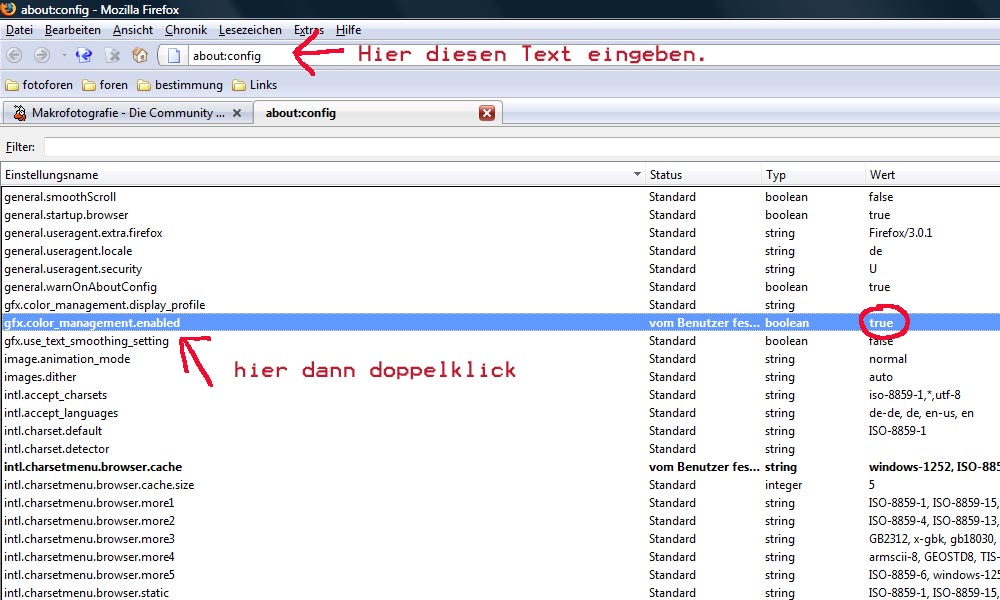Click the page icon in address bar
This screenshot has width=1000, height=600.
[173, 55]
